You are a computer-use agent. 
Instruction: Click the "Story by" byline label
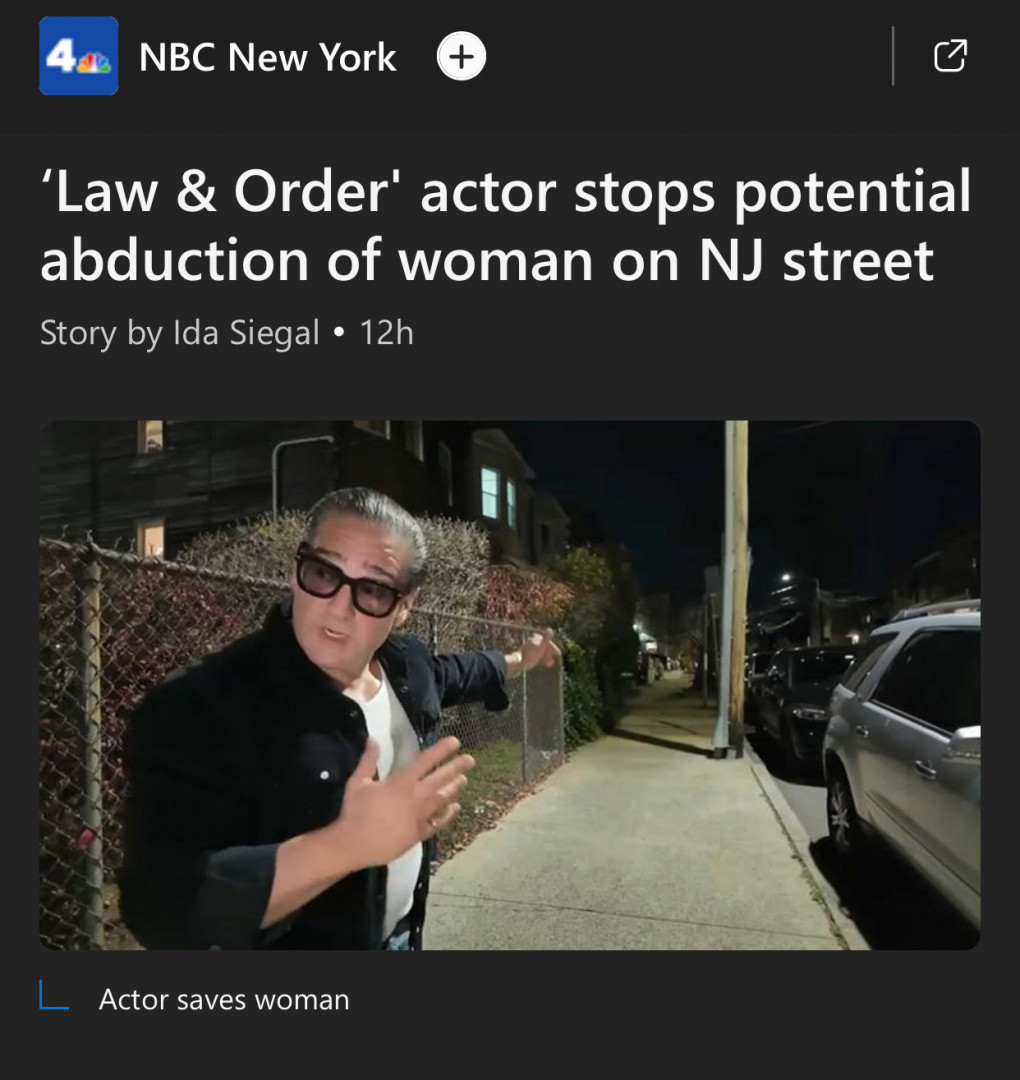101,333
